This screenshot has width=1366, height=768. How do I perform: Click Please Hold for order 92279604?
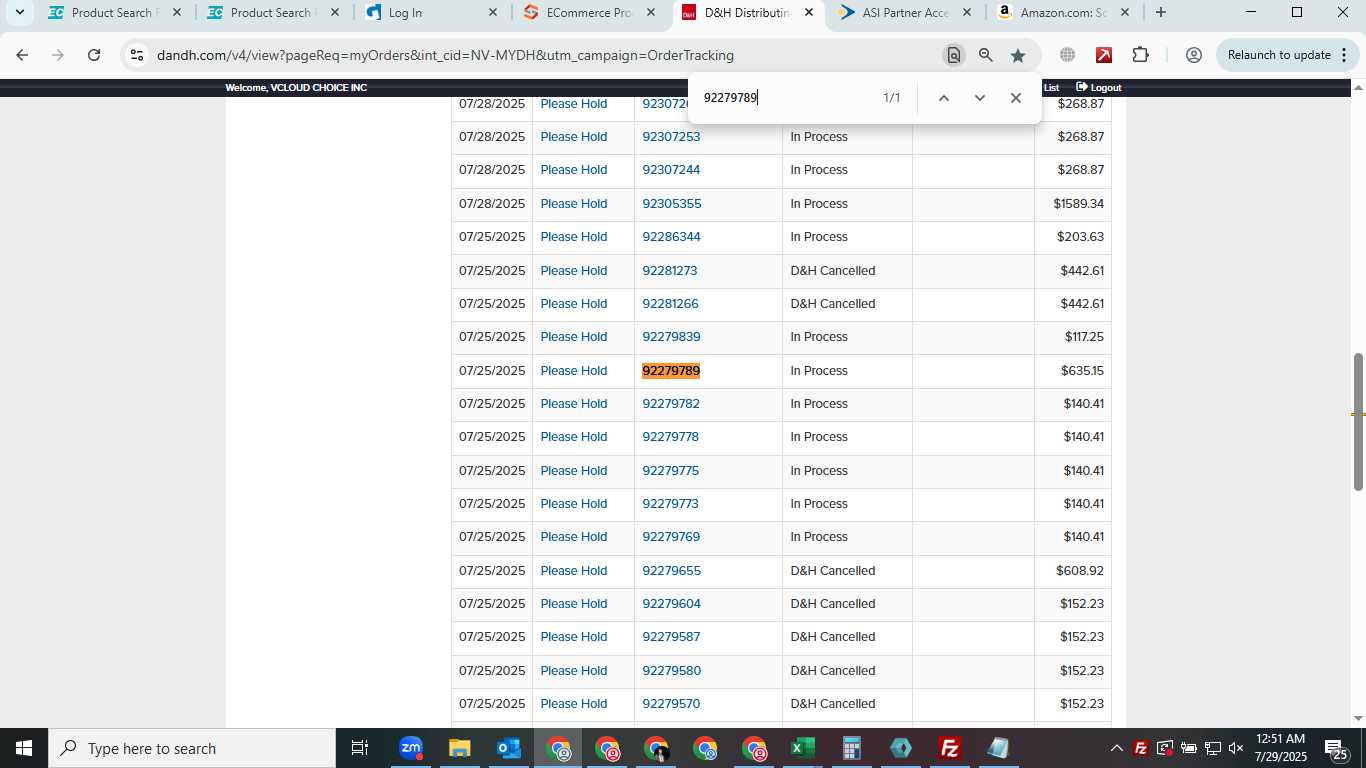[x=574, y=604]
